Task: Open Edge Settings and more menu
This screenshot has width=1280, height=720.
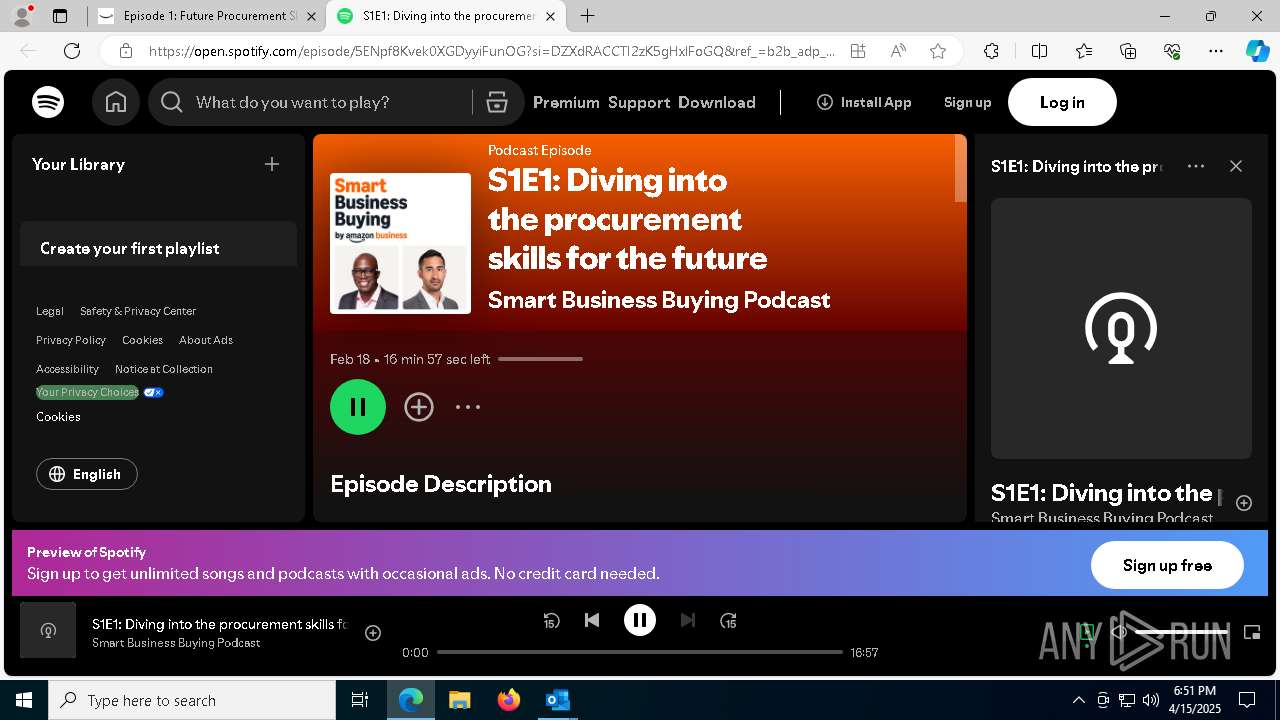Action: [1216, 51]
